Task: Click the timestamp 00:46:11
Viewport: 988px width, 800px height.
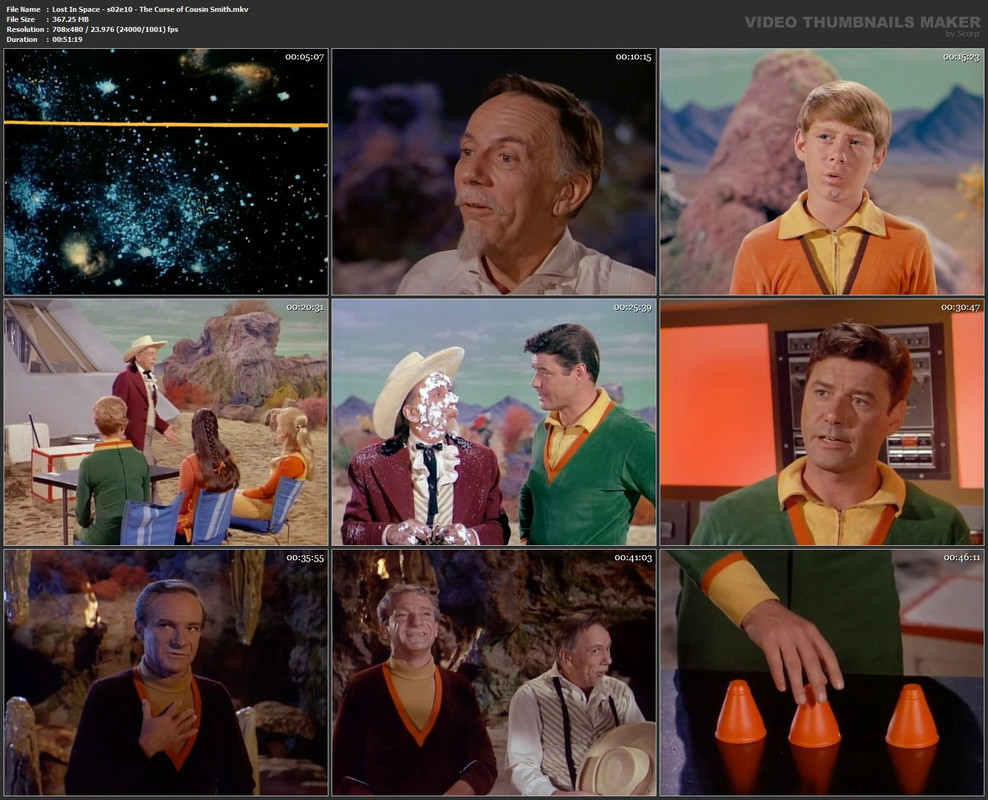Action: (x=962, y=557)
